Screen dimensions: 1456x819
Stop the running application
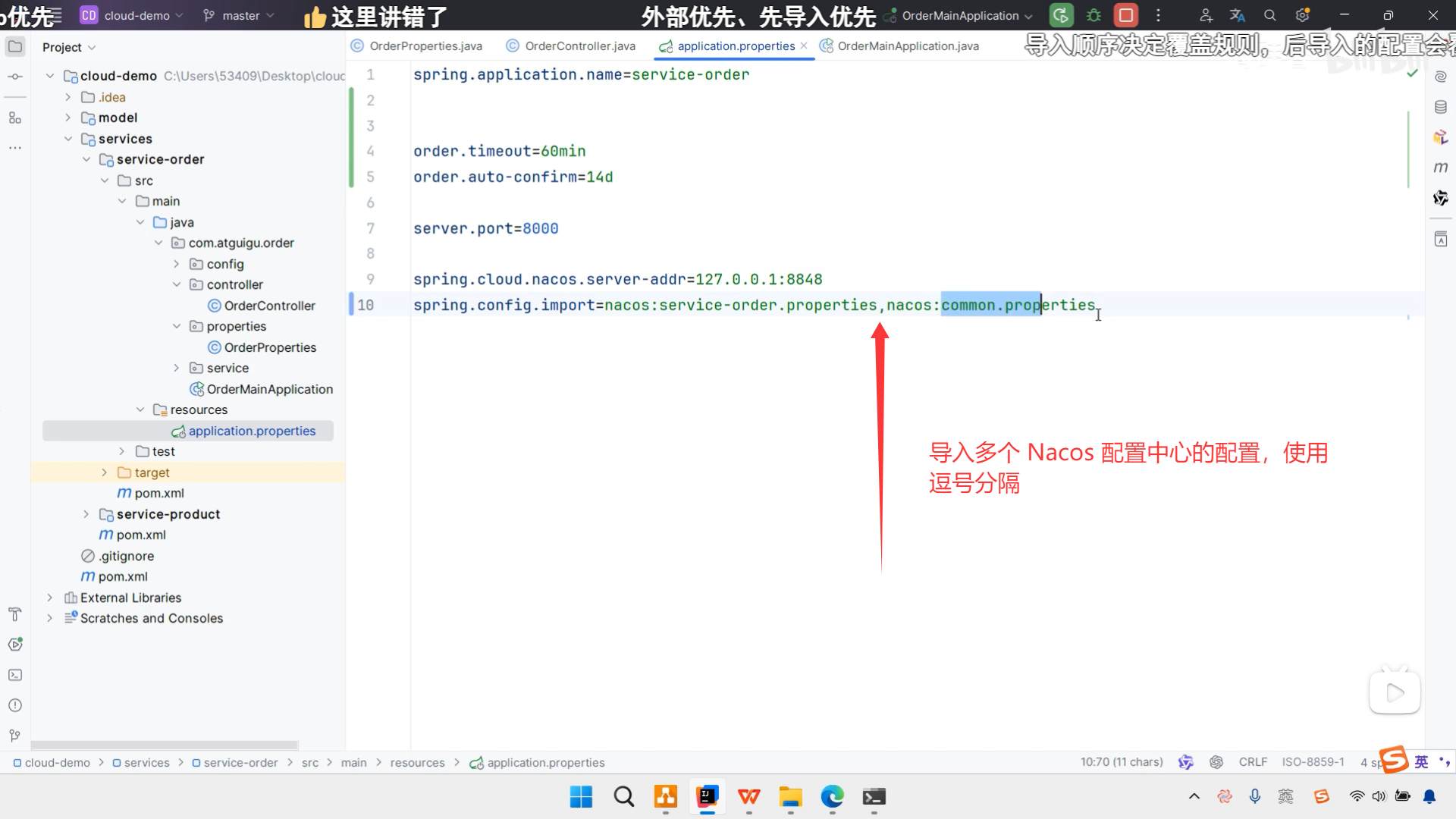(x=1126, y=15)
